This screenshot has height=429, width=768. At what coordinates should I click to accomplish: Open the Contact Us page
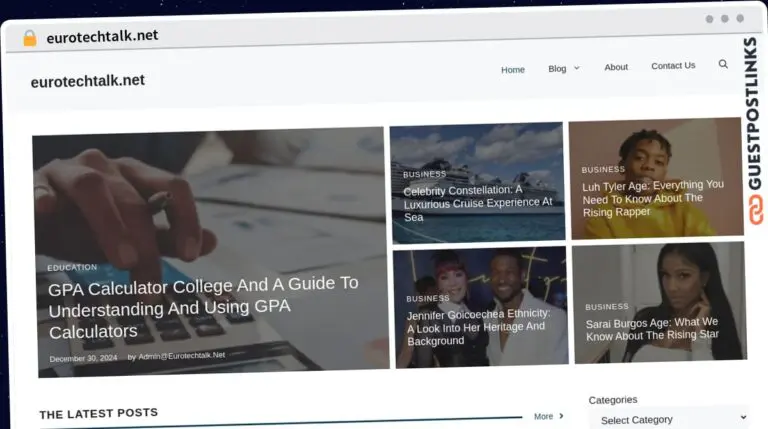pyautogui.click(x=673, y=66)
